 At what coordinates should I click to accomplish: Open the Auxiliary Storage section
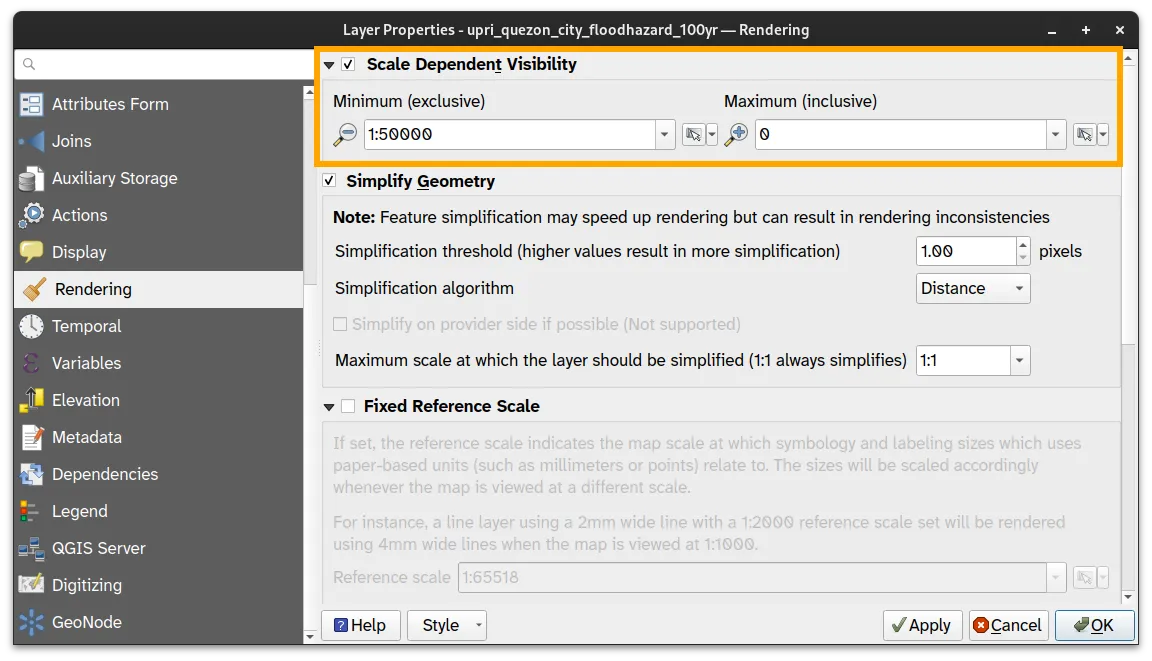click(114, 178)
